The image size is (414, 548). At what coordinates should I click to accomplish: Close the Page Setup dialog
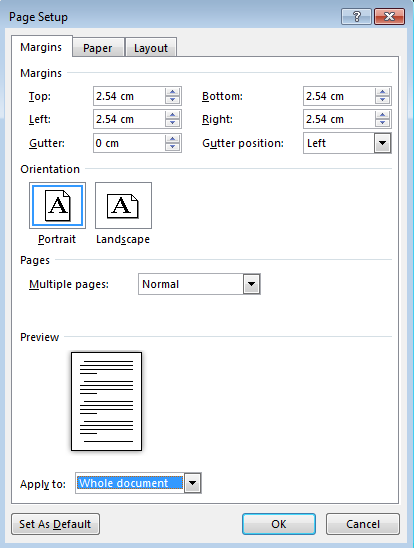[x=389, y=16]
